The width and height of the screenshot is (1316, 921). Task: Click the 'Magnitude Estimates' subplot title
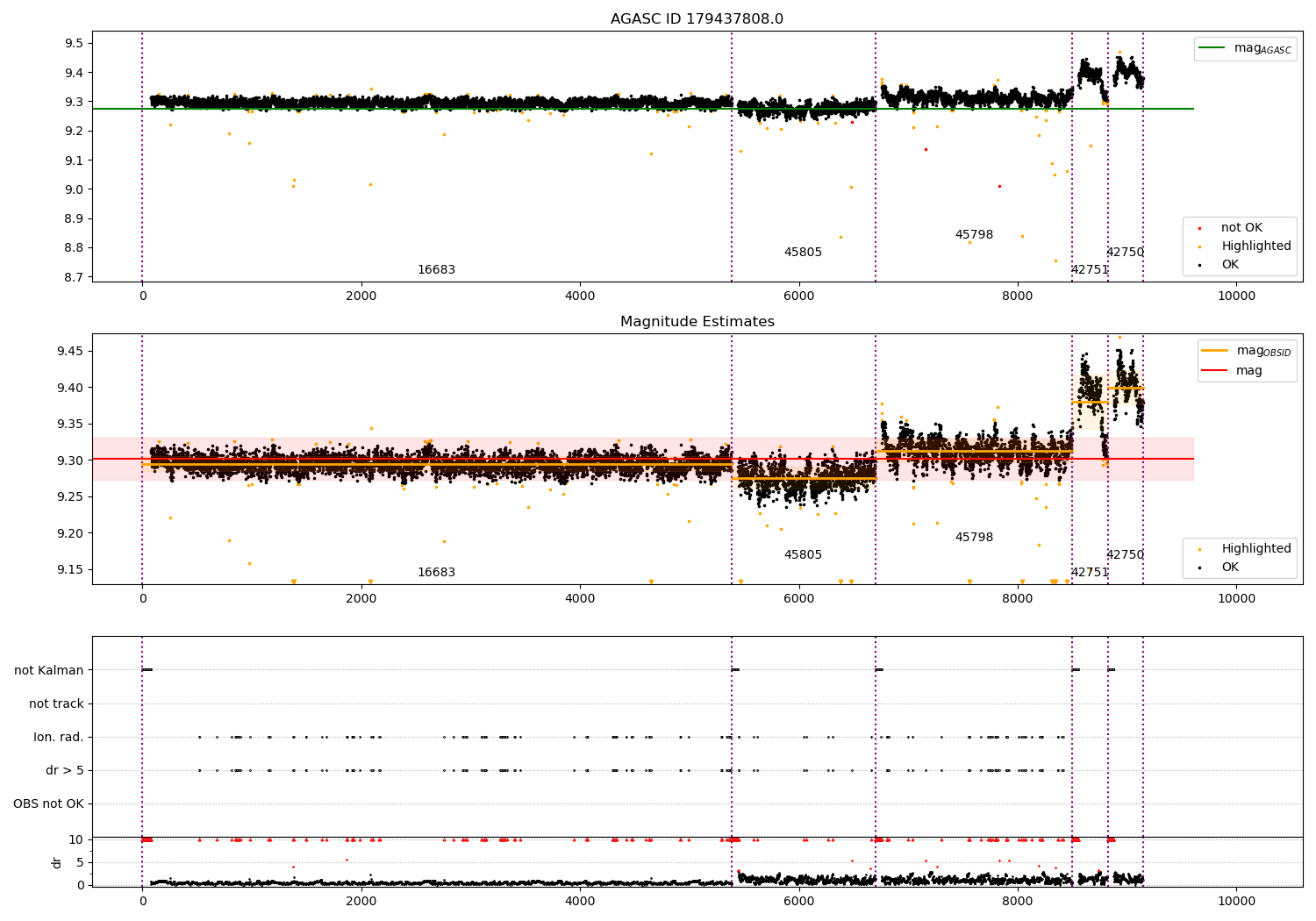click(x=697, y=322)
